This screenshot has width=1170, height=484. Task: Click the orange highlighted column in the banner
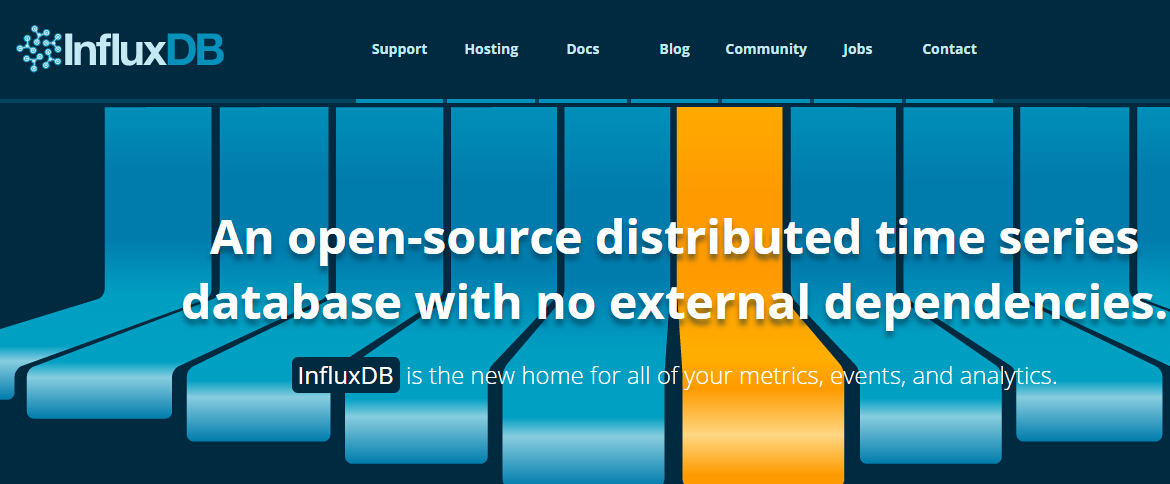point(729,160)
